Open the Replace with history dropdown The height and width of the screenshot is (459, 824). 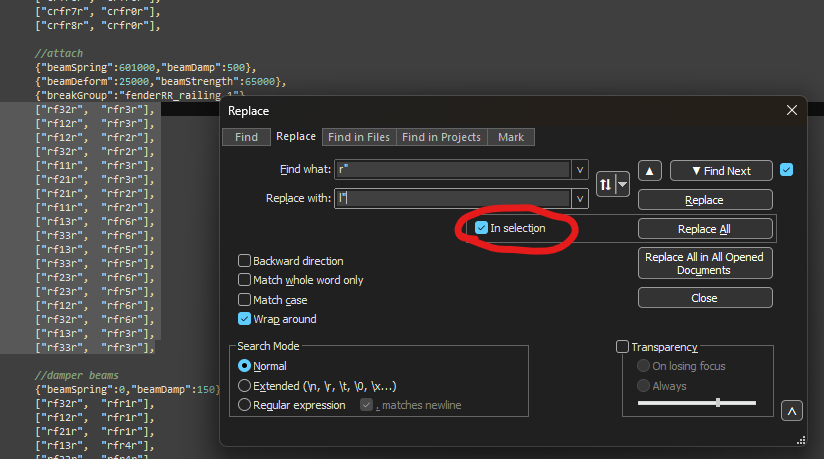(x=579, y=199)
